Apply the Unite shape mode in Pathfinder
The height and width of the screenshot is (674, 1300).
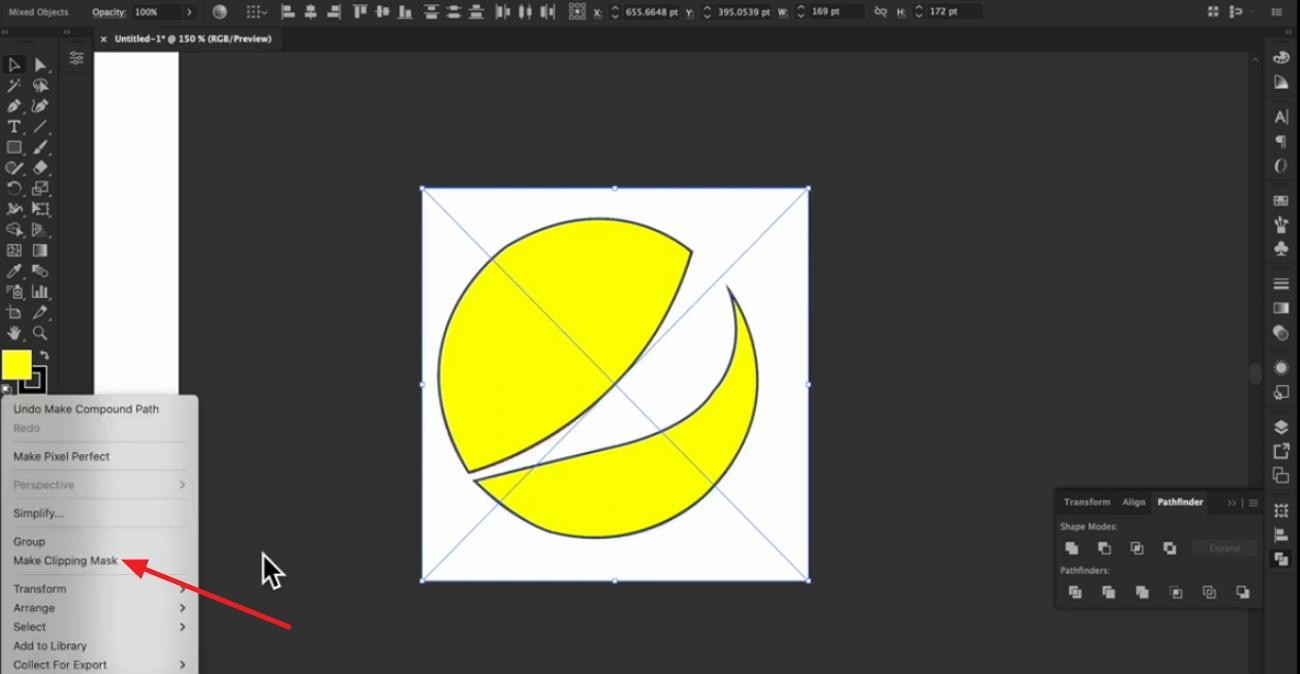point(1071,548)
